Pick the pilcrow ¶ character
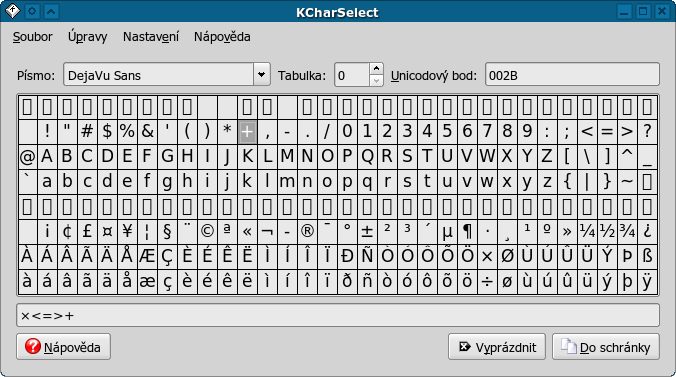This screenshot has width=676, height=377. (467, 232)
